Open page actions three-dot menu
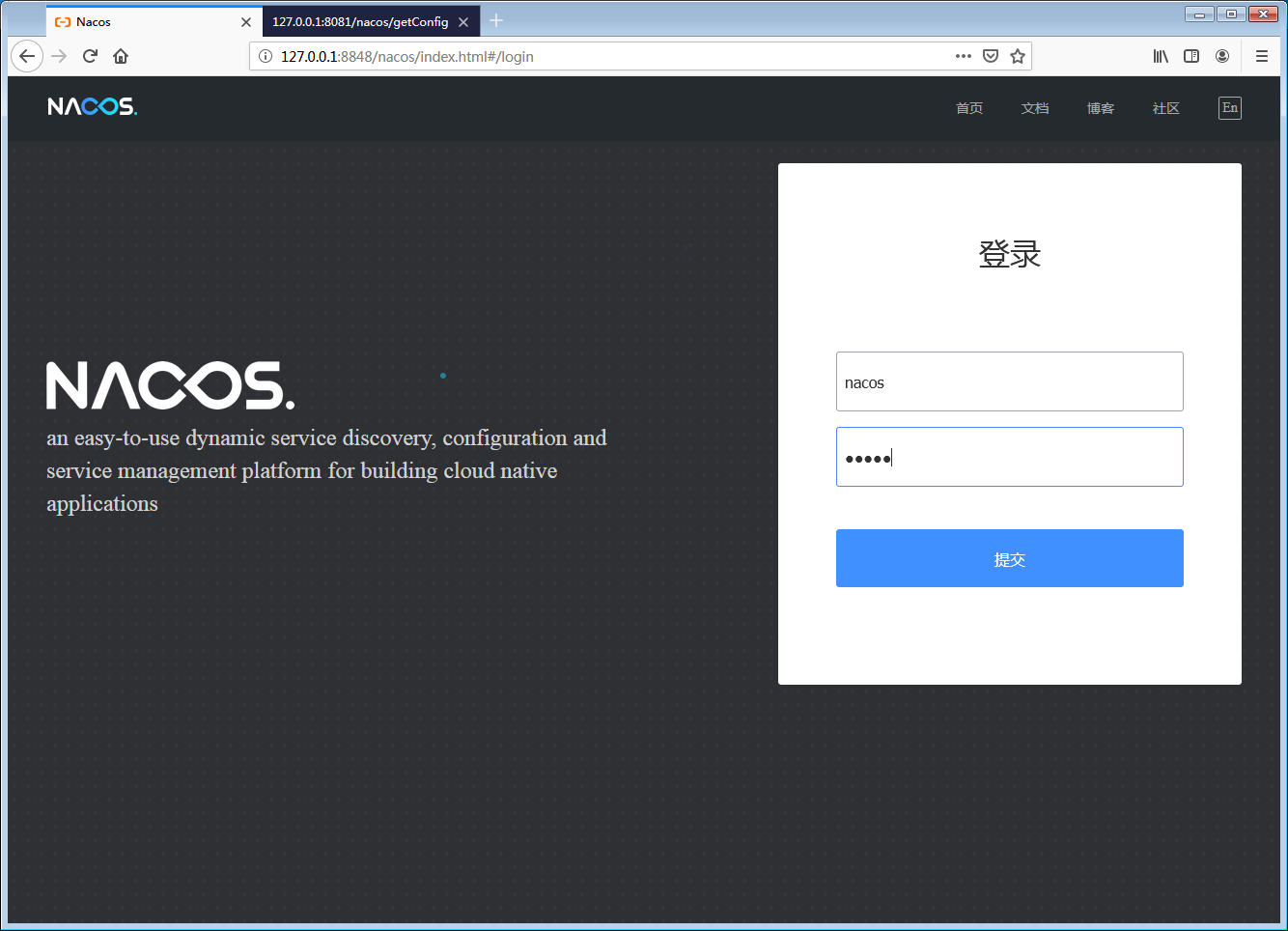This screenshot has width=1288, height=931. click(x=964, y=56)
